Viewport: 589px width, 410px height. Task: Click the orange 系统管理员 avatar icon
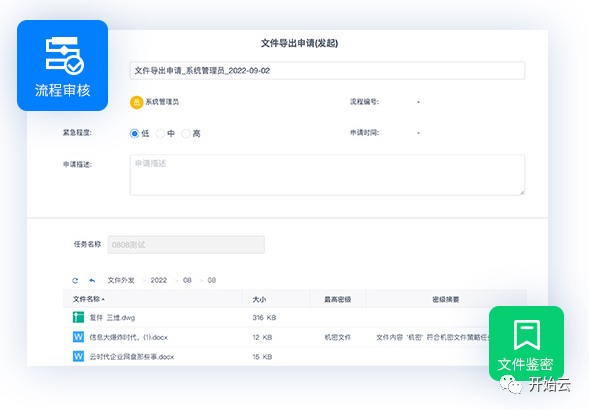136,102
